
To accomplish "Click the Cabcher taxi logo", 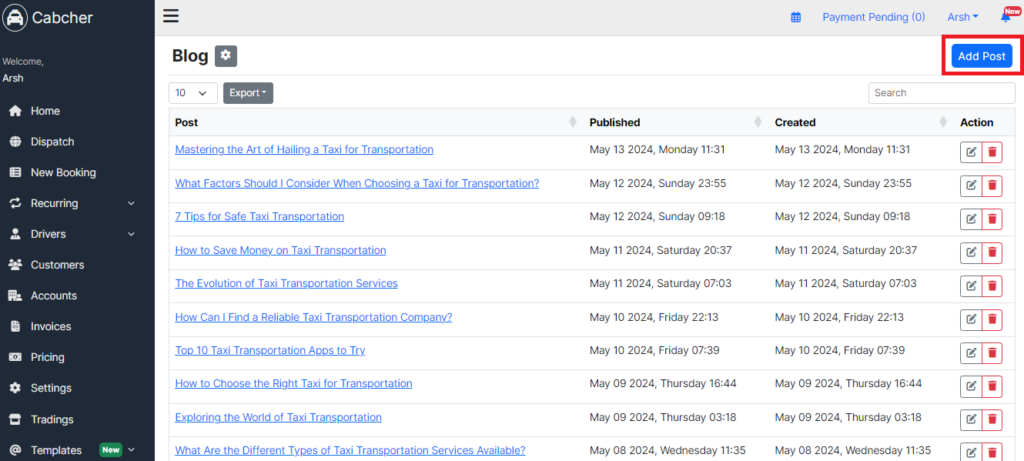I will [x=14, y=18].
